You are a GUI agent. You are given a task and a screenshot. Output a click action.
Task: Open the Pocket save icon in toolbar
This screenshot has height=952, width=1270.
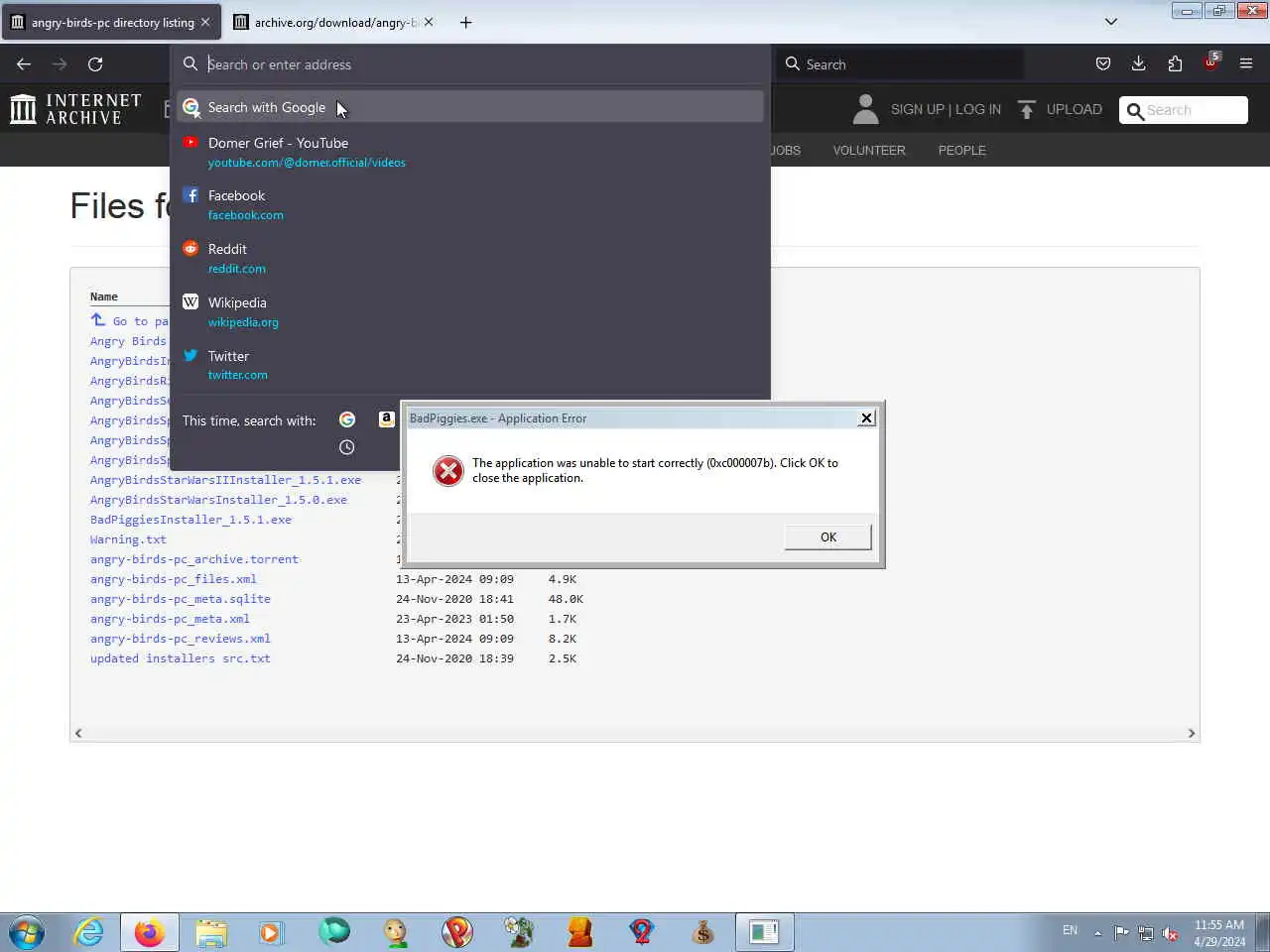pyautogui.click(x=1102, y=64)
